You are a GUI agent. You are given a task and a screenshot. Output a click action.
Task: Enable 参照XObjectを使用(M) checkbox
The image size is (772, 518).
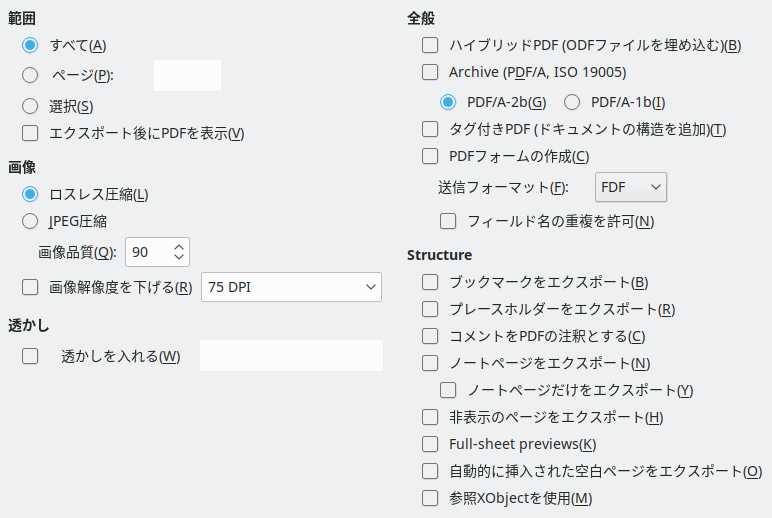(430, 498)
